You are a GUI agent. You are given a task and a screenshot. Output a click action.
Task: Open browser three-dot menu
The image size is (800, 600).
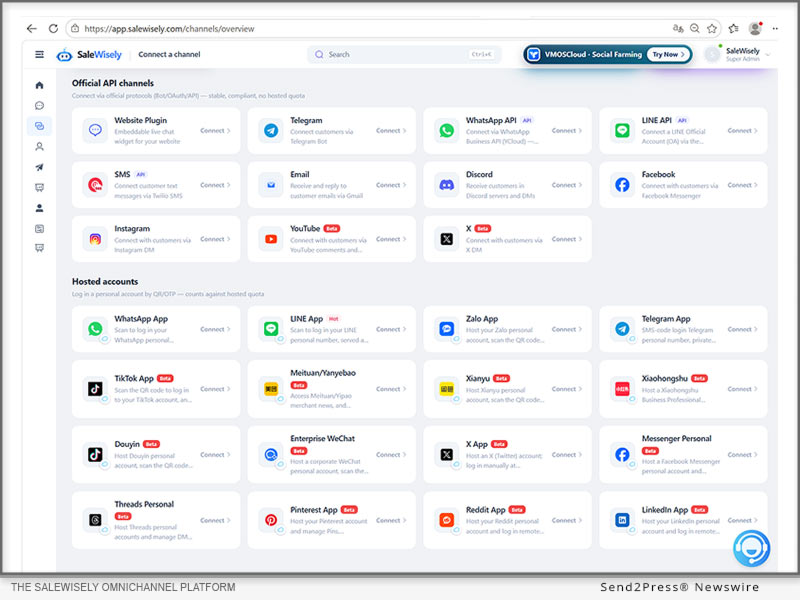775,29
